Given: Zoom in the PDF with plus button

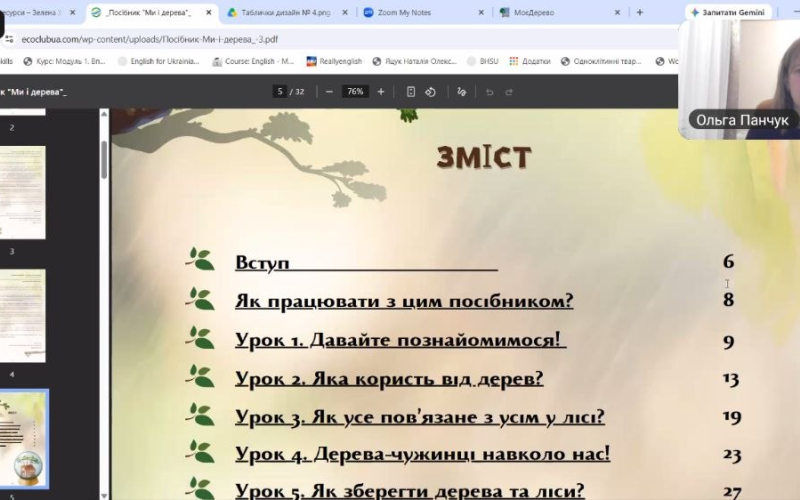Looking at the screenshot, I should pyautogui.click(x=381, y=92).
